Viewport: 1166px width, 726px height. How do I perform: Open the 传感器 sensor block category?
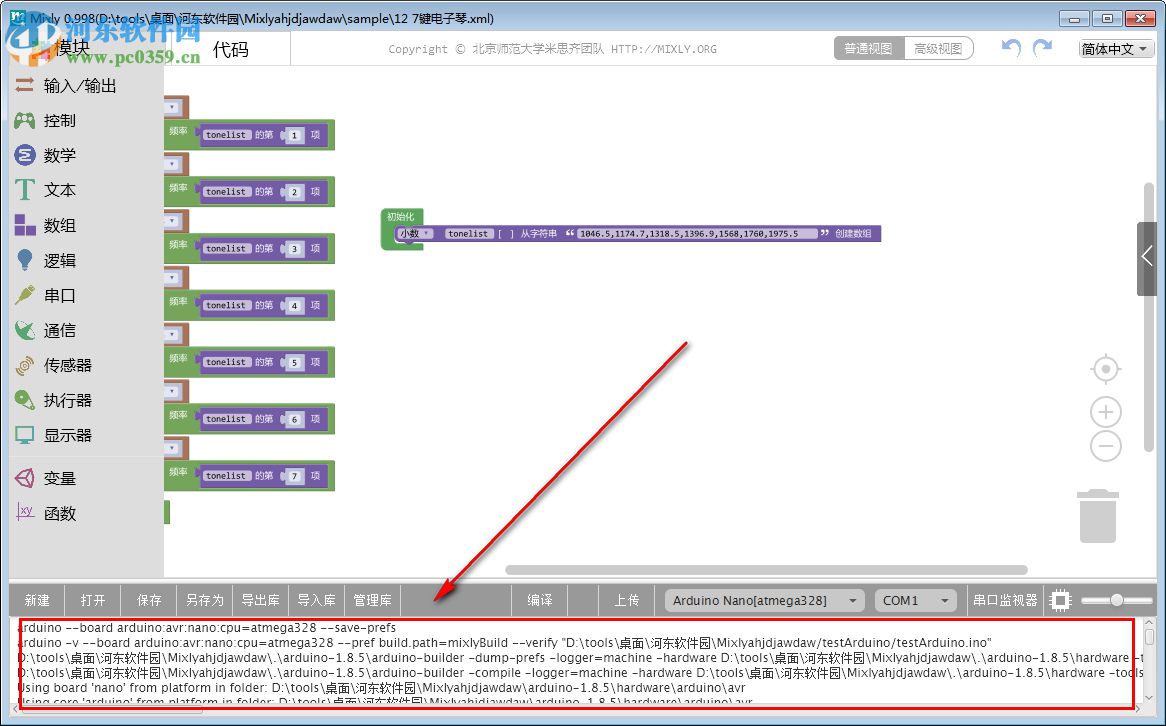click(66, 365)
